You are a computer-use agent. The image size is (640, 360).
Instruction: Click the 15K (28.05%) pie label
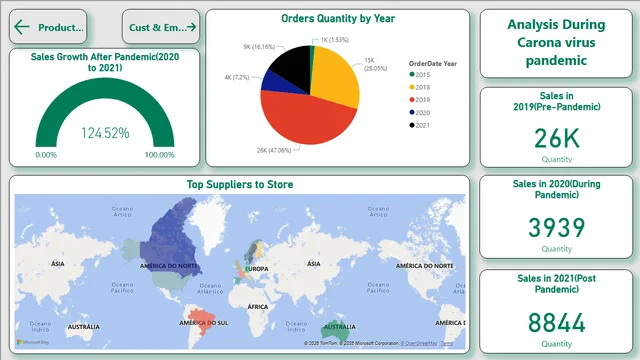click(x=375, y=64)
